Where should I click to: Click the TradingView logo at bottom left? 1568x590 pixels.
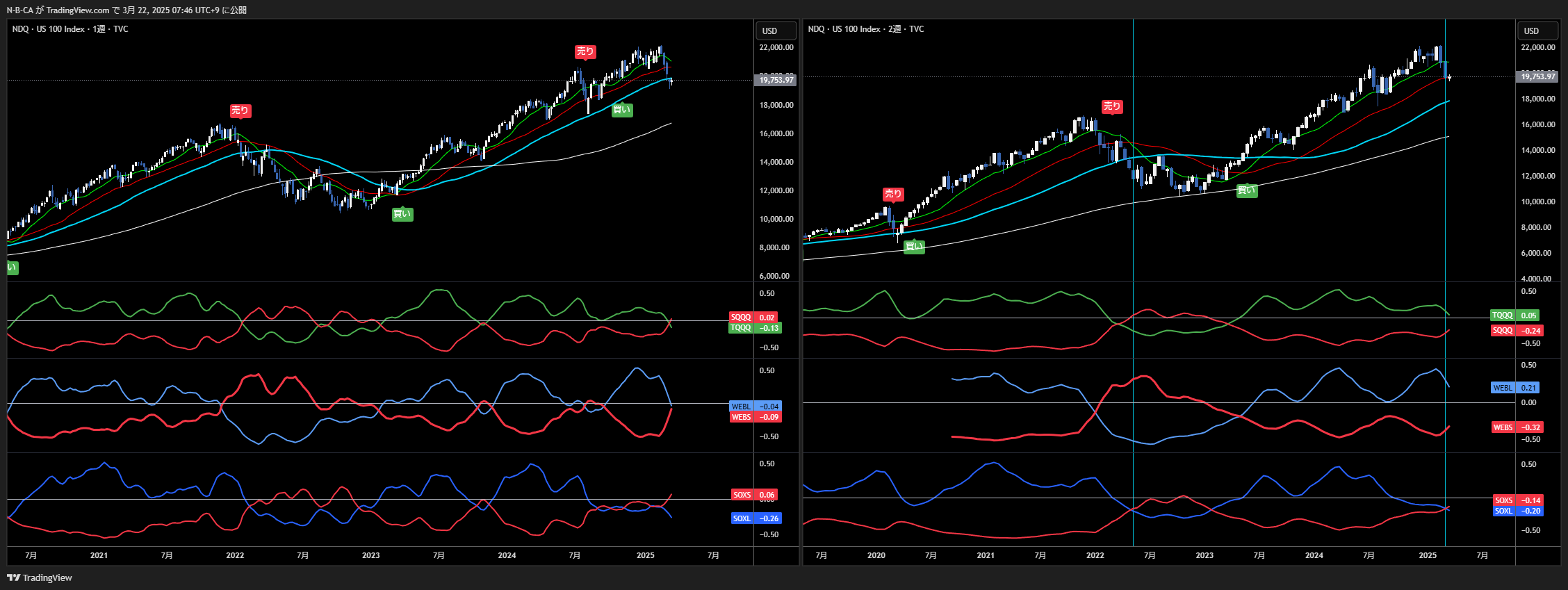(40, 577)
